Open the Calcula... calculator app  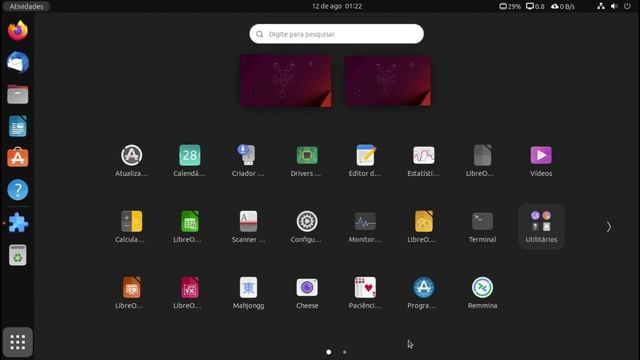(x=131, y=227)
